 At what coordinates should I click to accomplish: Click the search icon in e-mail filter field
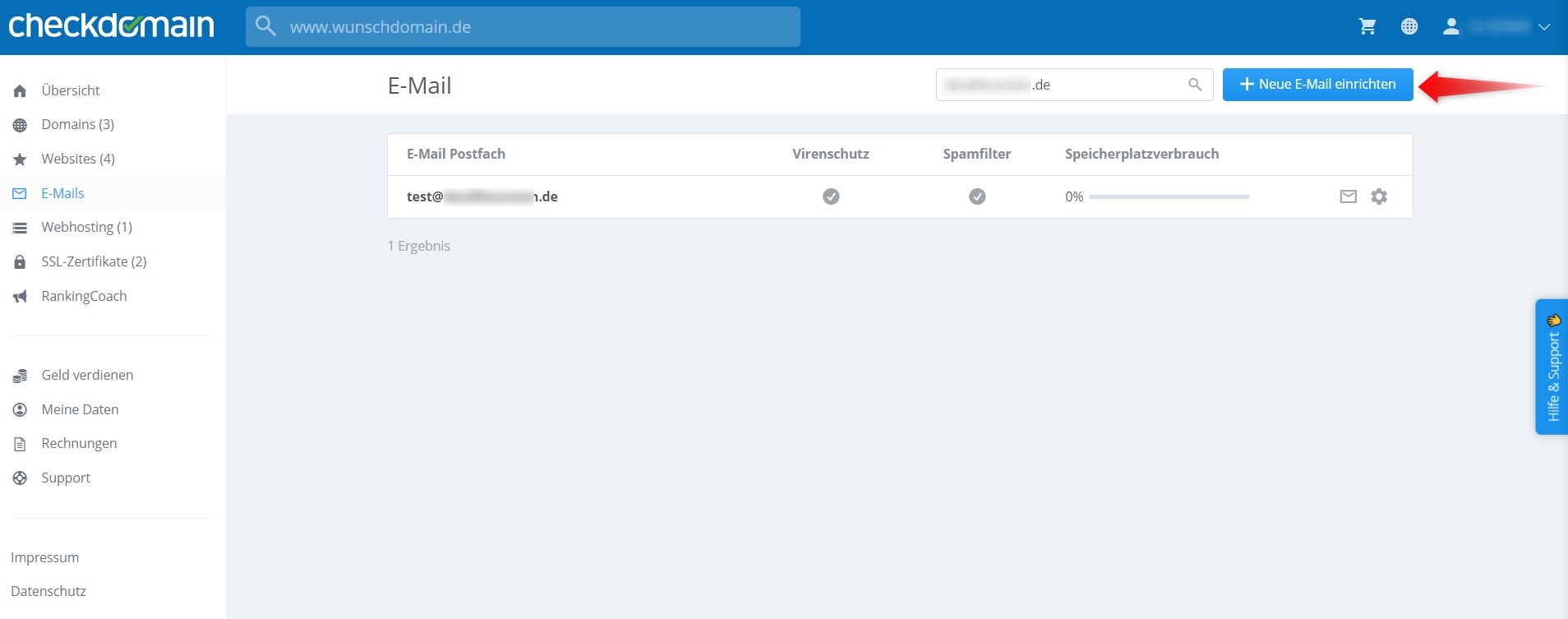click(x=1195, y=85)
